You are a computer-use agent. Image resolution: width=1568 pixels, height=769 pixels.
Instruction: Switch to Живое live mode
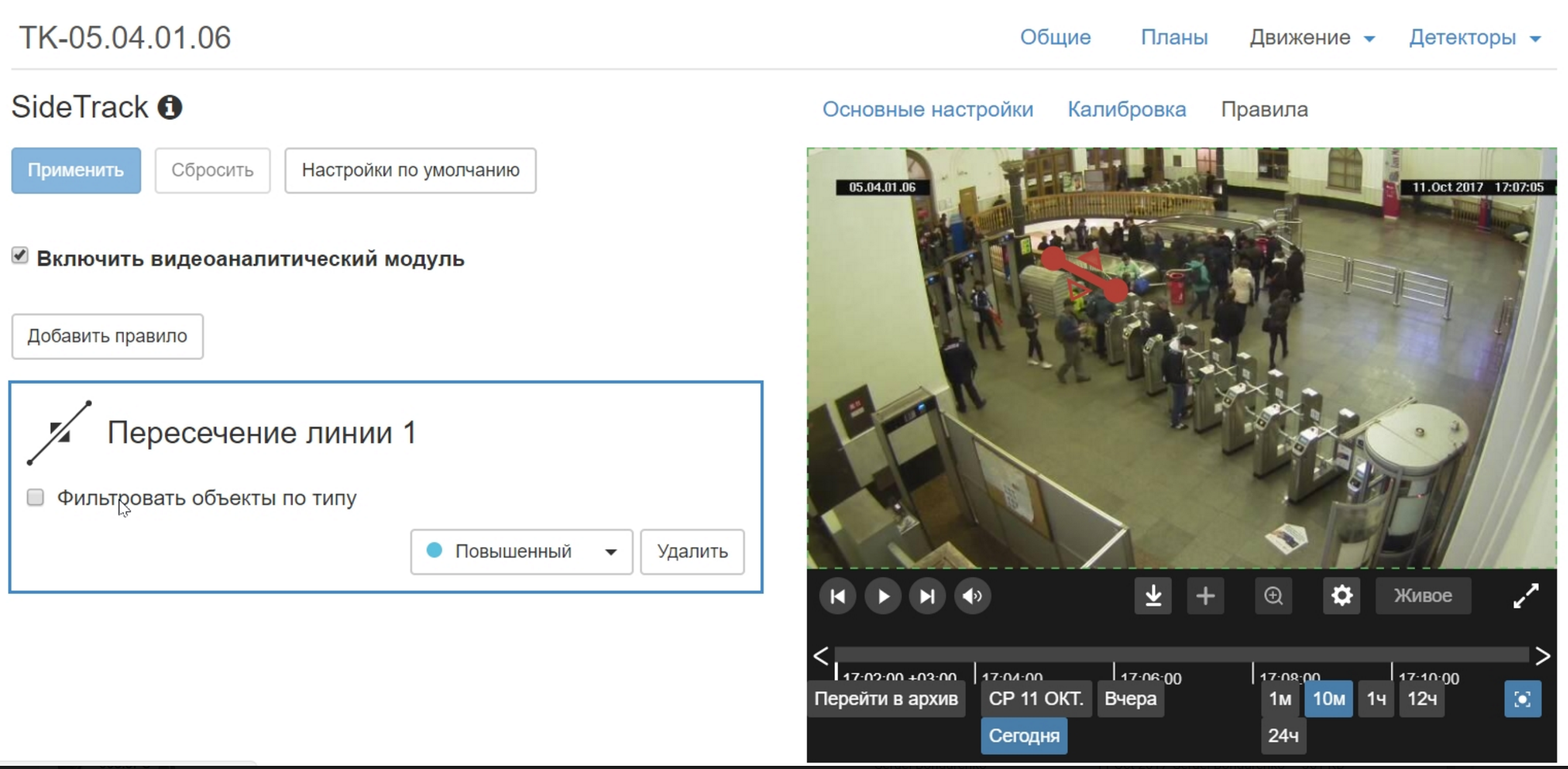click(x=1423, y=596)
